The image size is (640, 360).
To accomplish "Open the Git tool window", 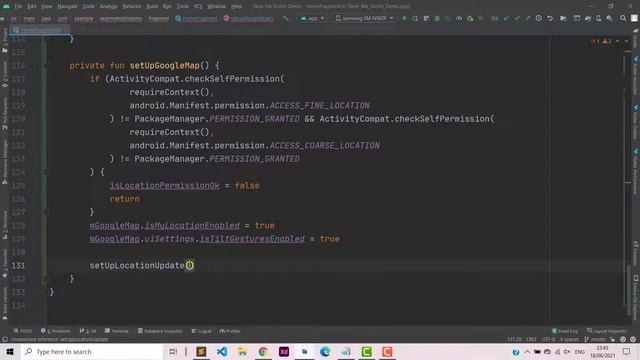I will [88, 331].
